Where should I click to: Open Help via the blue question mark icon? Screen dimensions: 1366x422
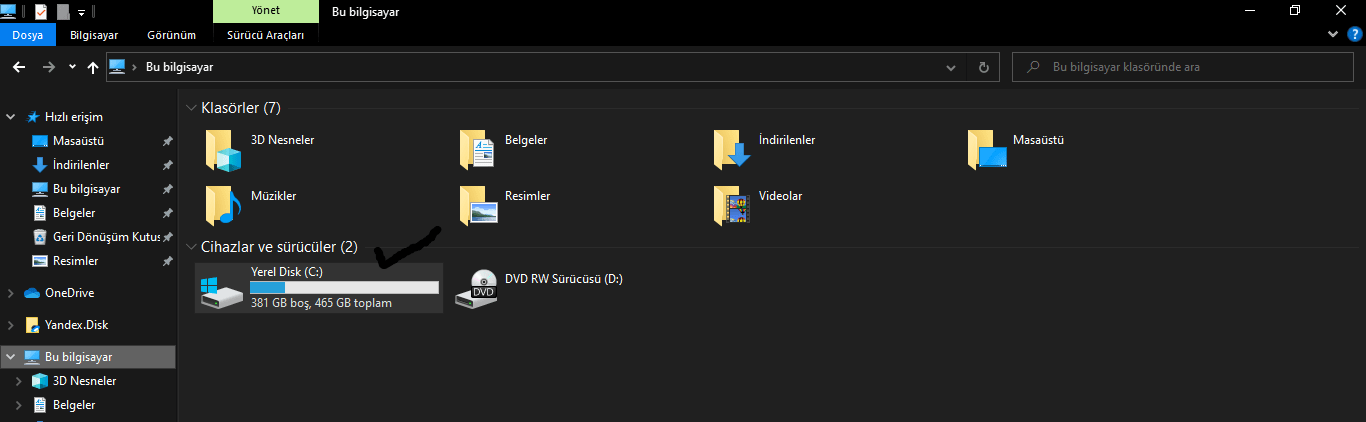1354,34
